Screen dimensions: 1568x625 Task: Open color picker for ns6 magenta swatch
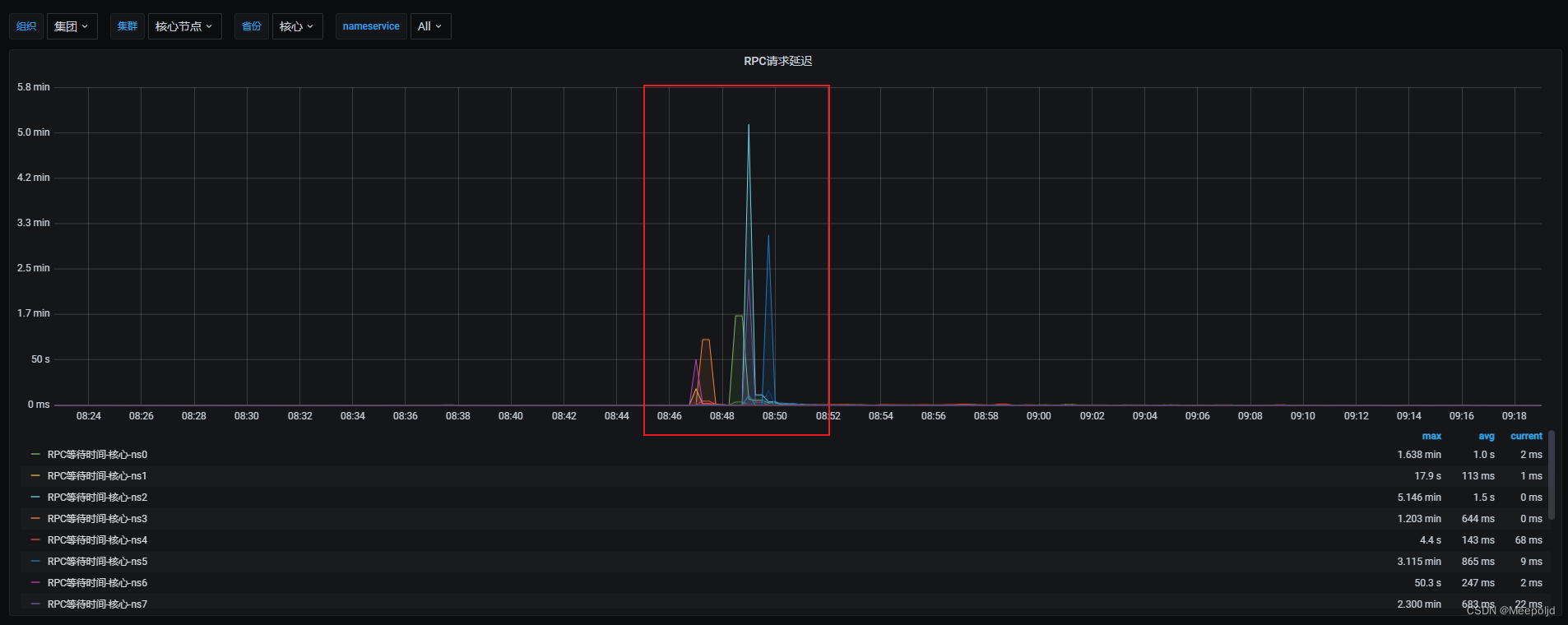tap(35, 583)
